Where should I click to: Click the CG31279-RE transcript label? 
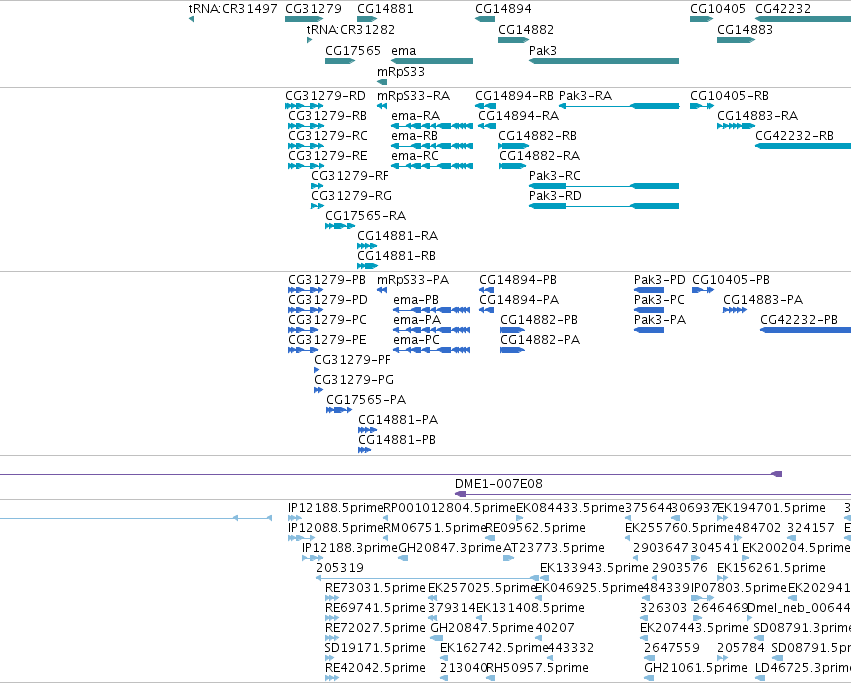(x=328, y=156)
